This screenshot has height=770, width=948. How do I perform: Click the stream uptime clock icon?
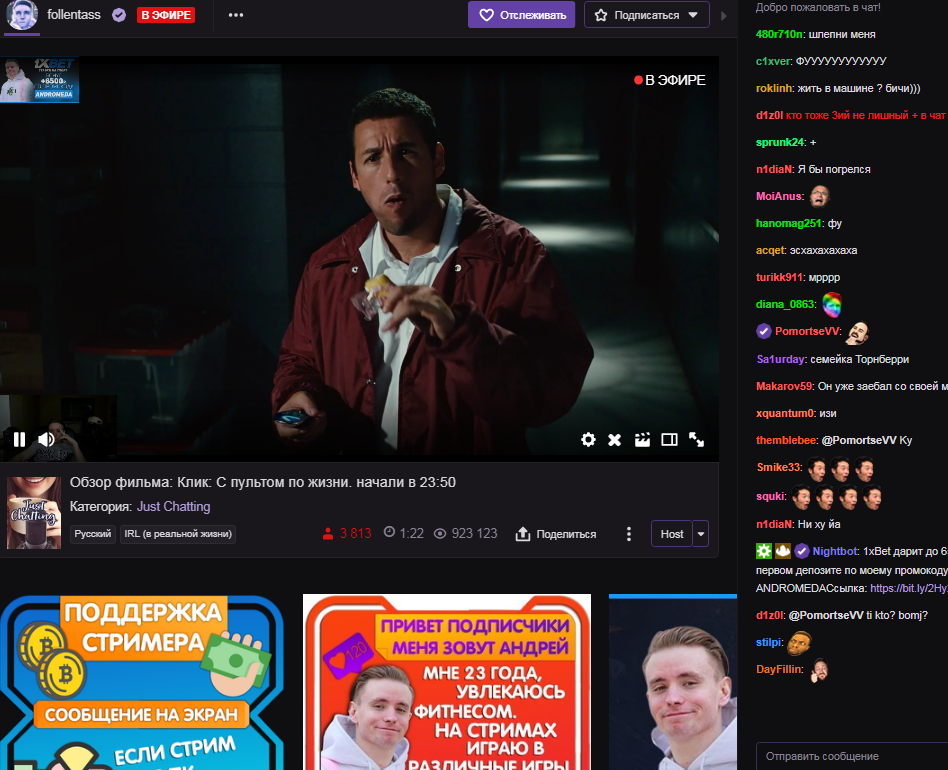tap(389, 532)
